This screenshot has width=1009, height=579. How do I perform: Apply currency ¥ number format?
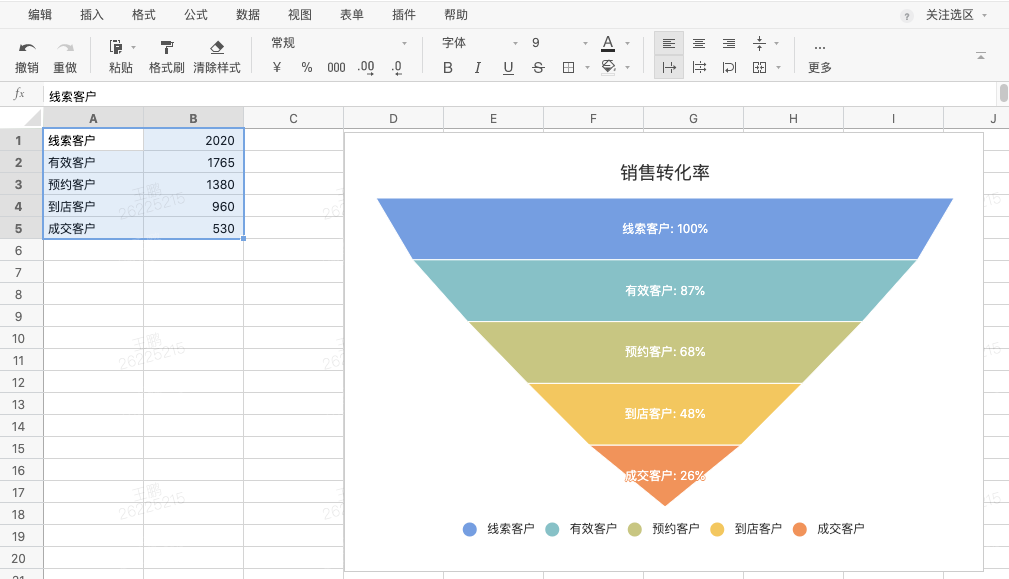pyautogui.click(x=277, y=68)
